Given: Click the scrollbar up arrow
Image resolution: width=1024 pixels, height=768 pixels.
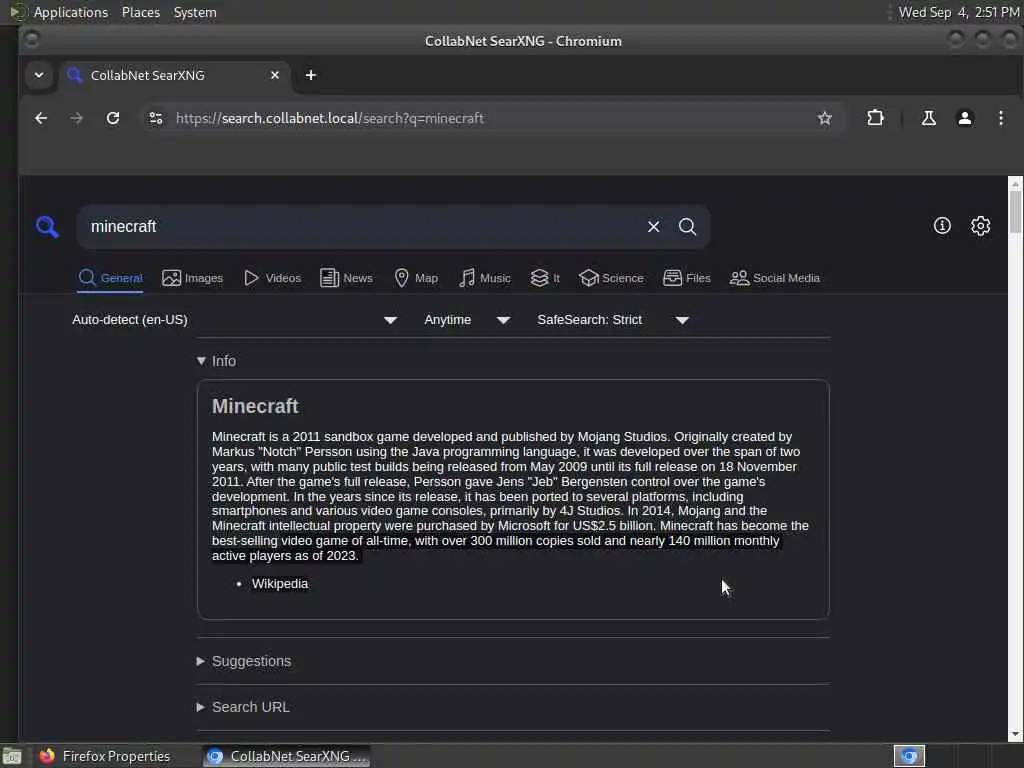Looking at the screenshot, I should tap(1015, 184).
